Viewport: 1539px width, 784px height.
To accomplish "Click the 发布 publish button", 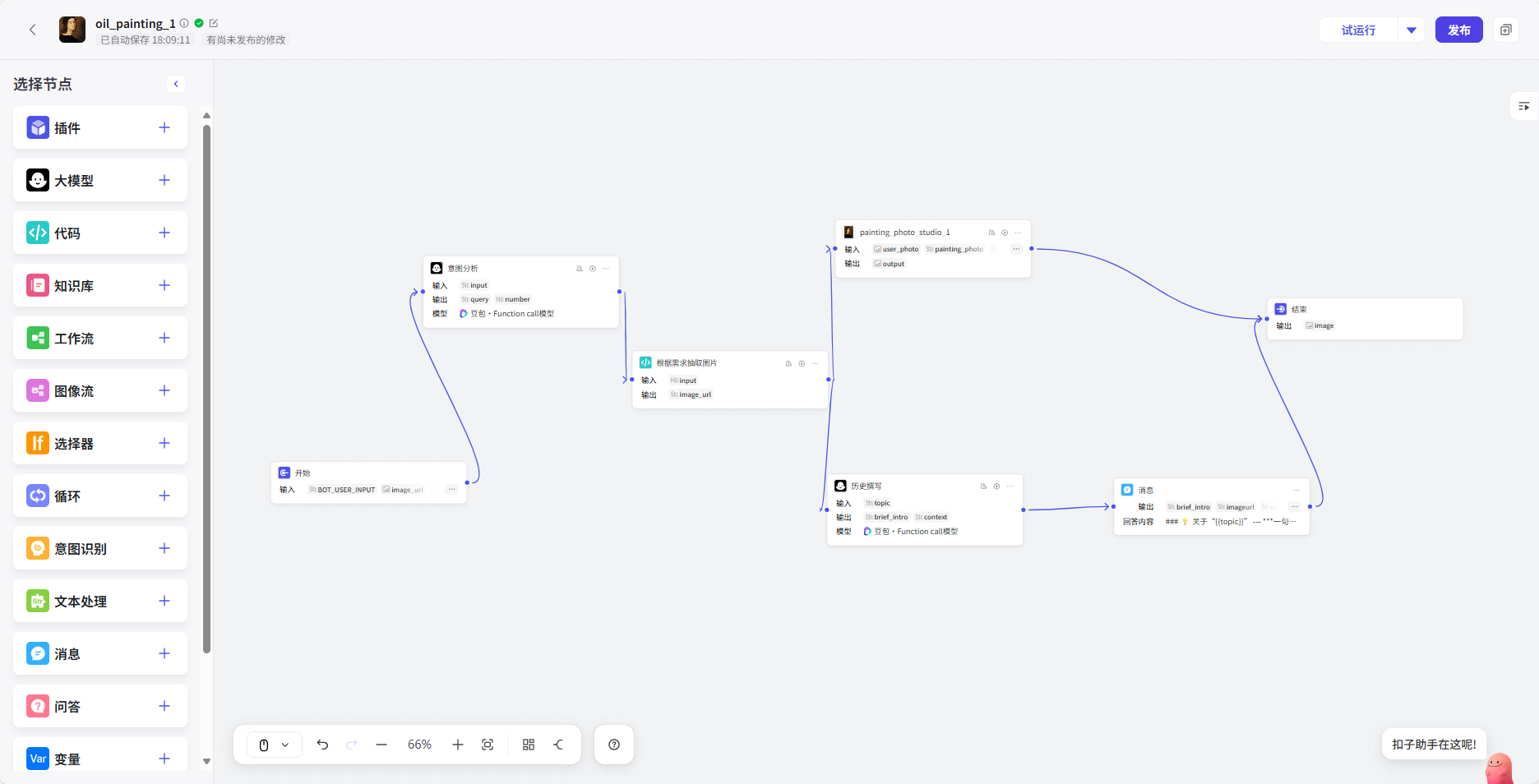I will click(x=1458, y=30).
